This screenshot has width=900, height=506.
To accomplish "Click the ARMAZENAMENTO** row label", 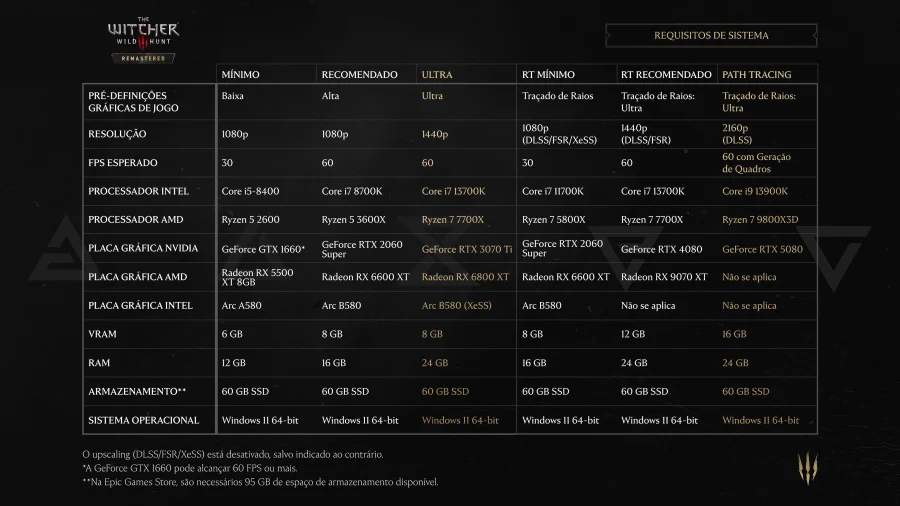I will tap(137, 391).
